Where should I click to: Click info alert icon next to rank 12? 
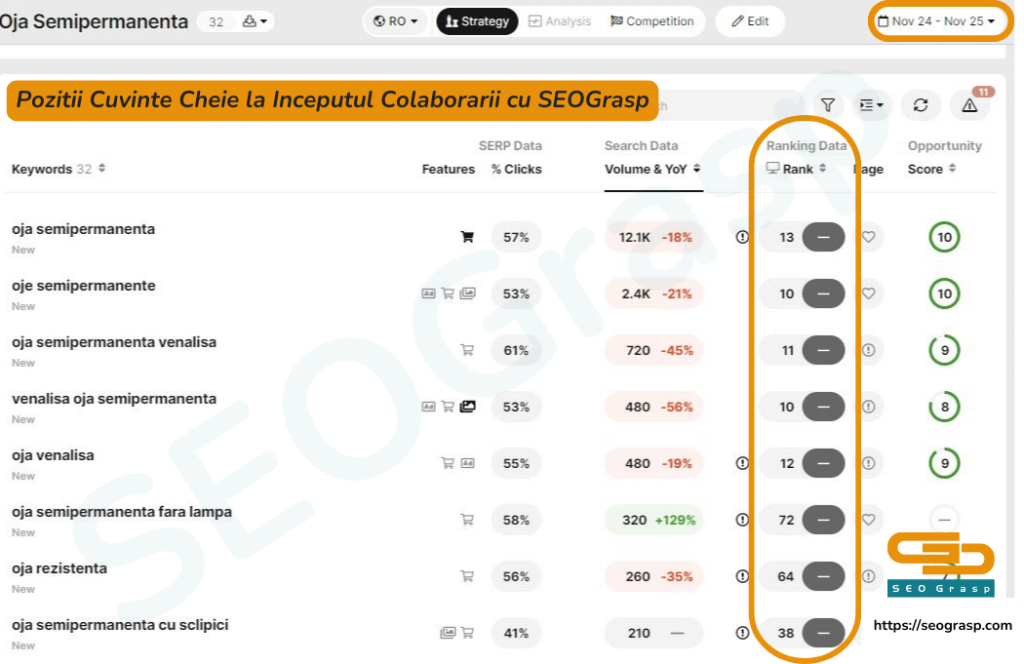pyautogui.click(x=742, y=463)
